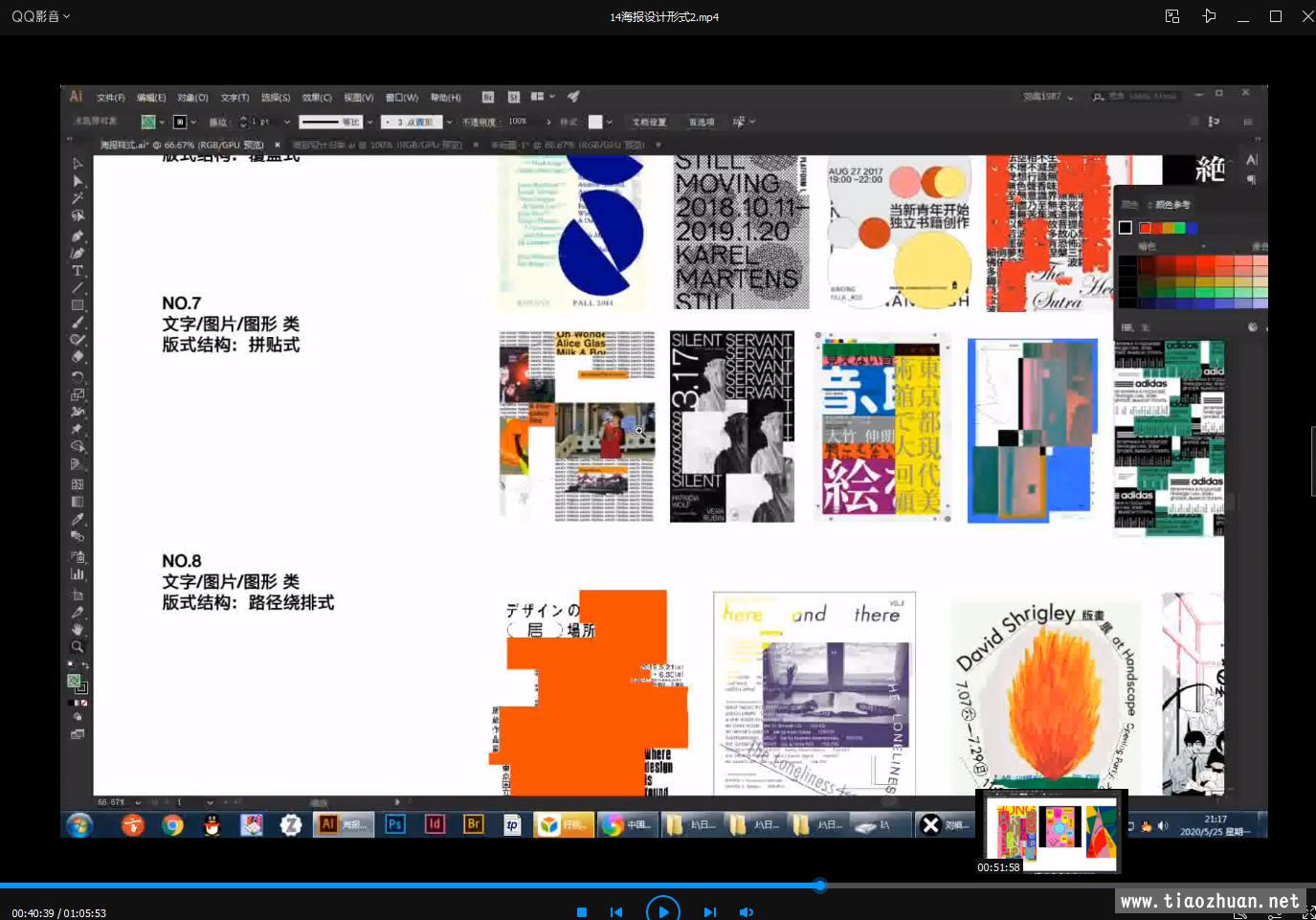Open Chrome from the Windows taskbar
This screenshot has width=1316, height=920.
(172, 824)
